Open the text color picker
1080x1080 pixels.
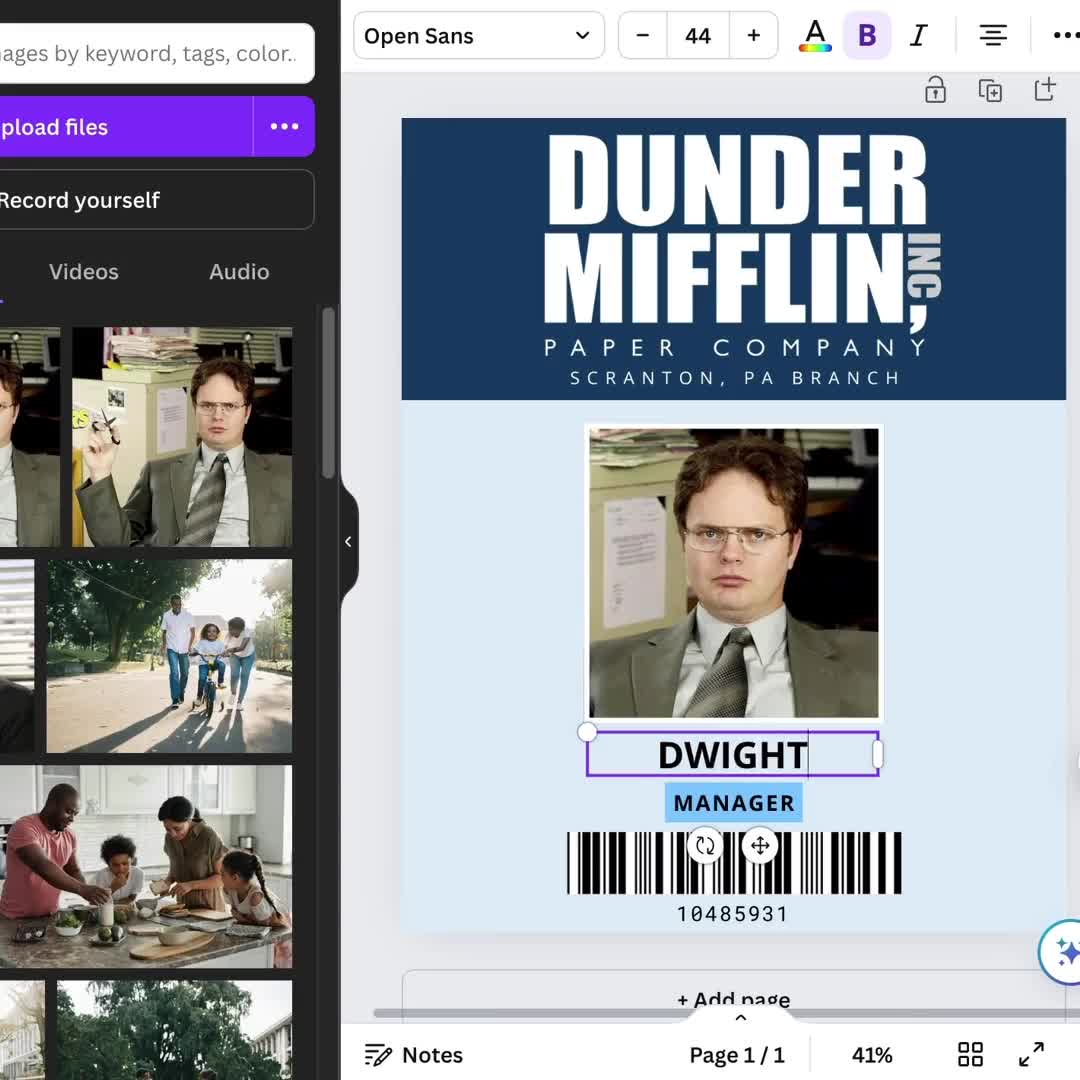(815, 35)
